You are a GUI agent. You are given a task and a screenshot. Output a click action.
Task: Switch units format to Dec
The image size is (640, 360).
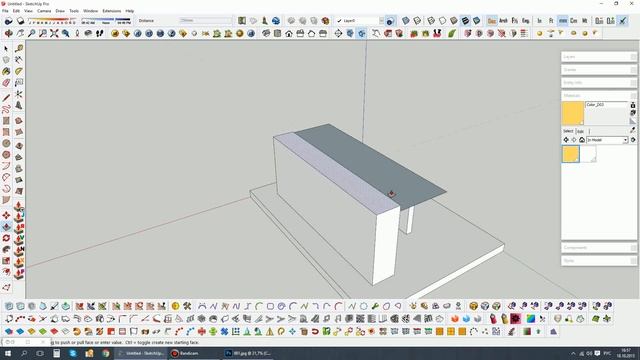[x=492, y=20]
